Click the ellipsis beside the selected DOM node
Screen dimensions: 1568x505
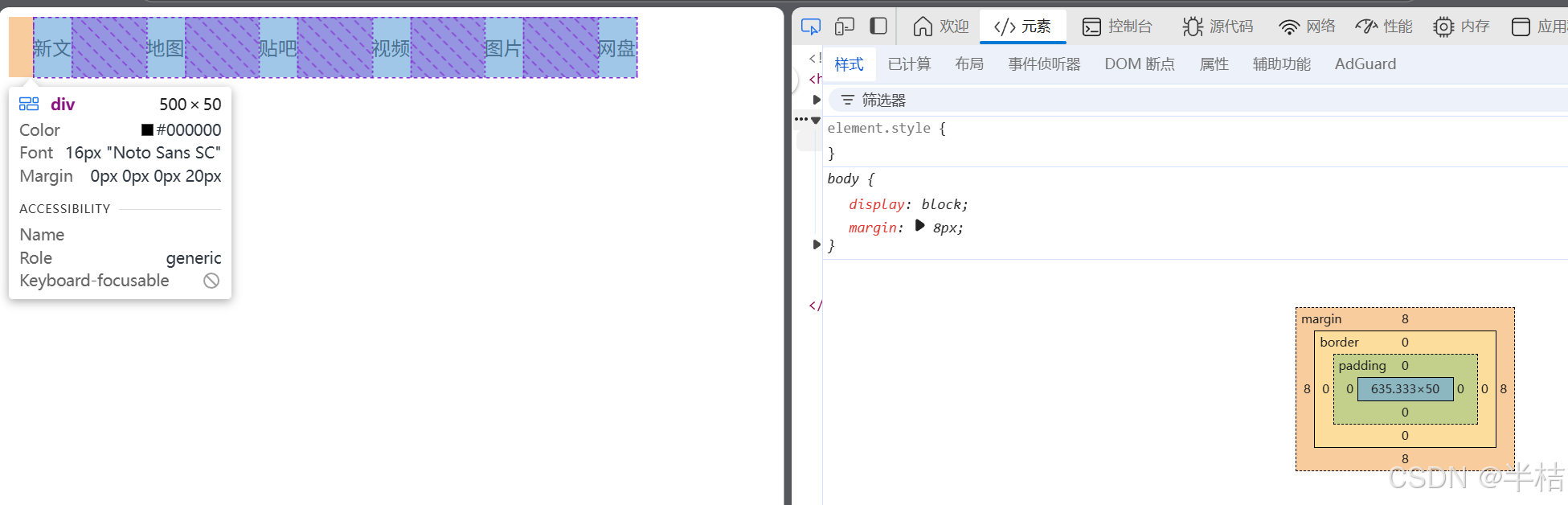(x=801, y=119)
